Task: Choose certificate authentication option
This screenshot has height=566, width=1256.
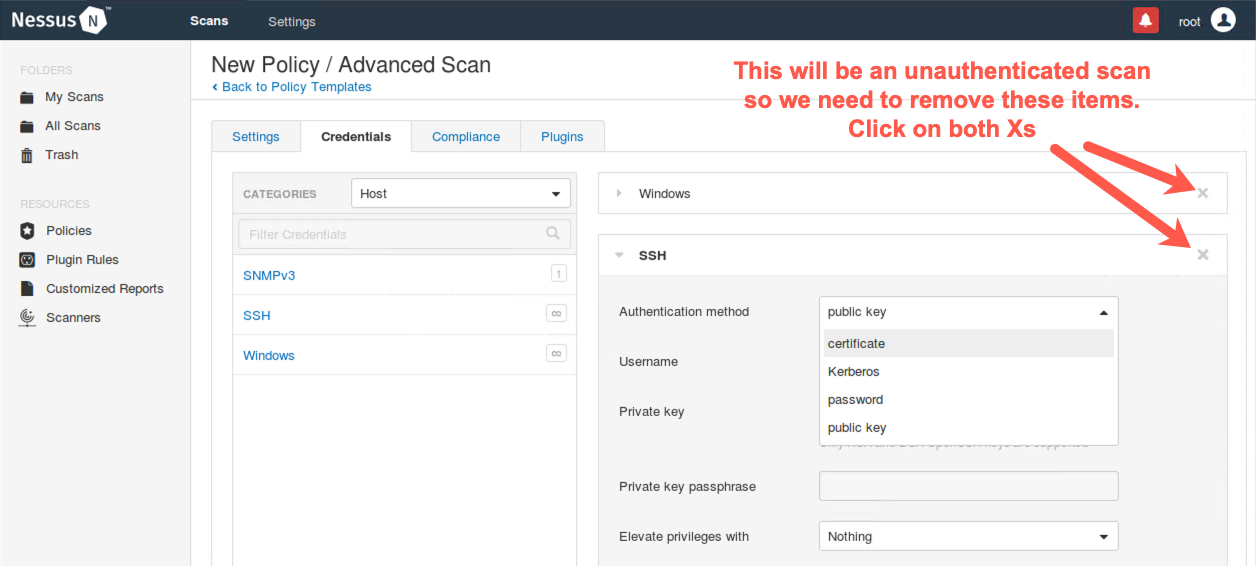Action: click(x=968, y=343)
